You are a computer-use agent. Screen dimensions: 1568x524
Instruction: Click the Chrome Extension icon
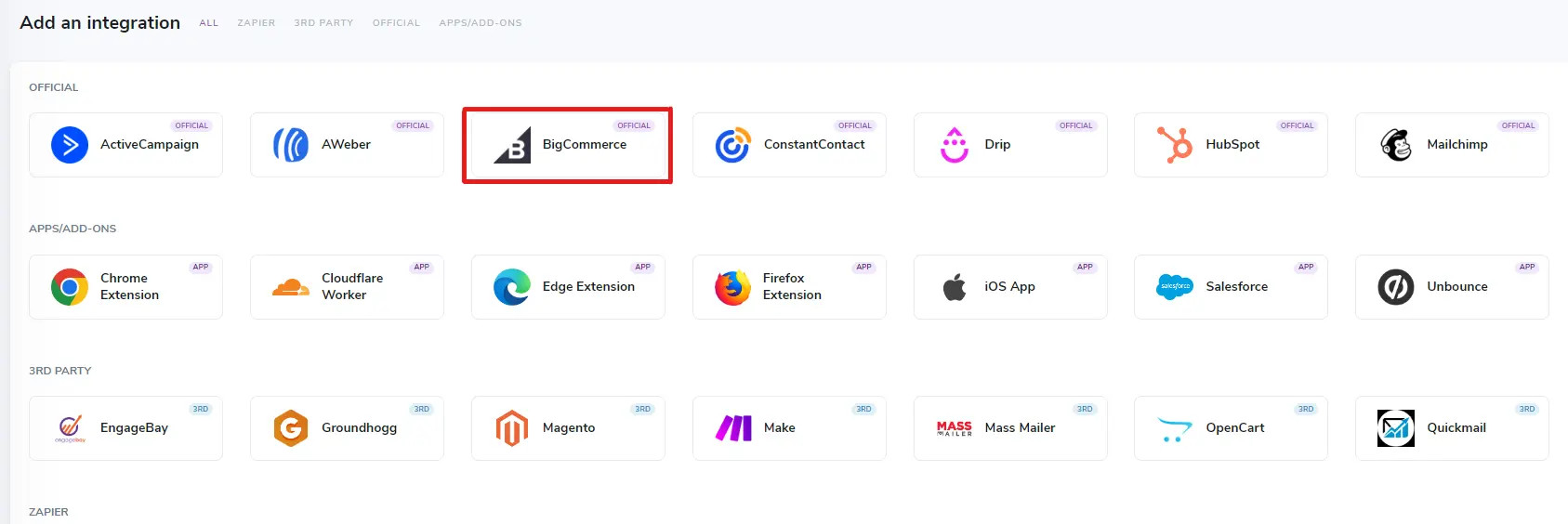click(70, 287)
